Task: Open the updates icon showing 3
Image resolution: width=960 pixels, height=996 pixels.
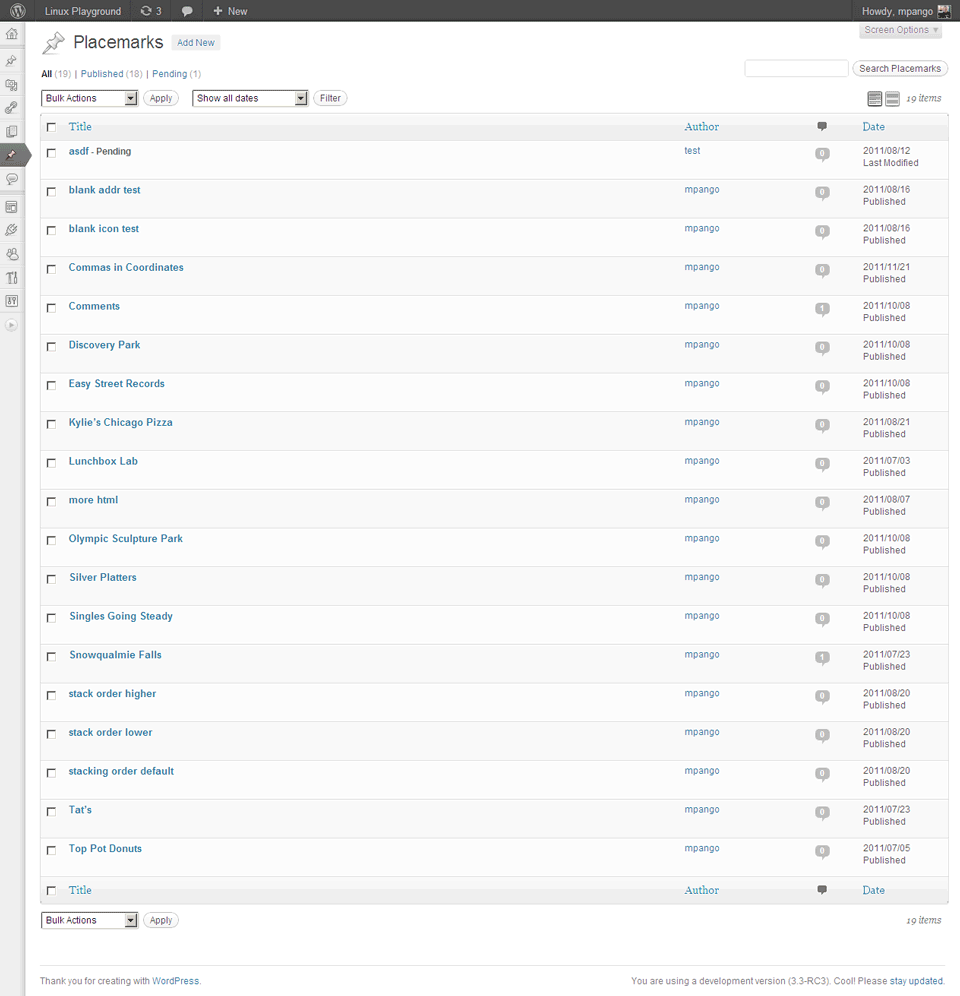Action: coord(151,11)
